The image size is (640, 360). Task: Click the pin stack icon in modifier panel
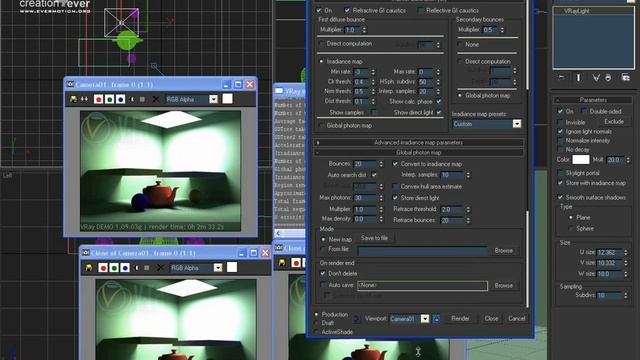pyautogui.click(x=561, y=77)
